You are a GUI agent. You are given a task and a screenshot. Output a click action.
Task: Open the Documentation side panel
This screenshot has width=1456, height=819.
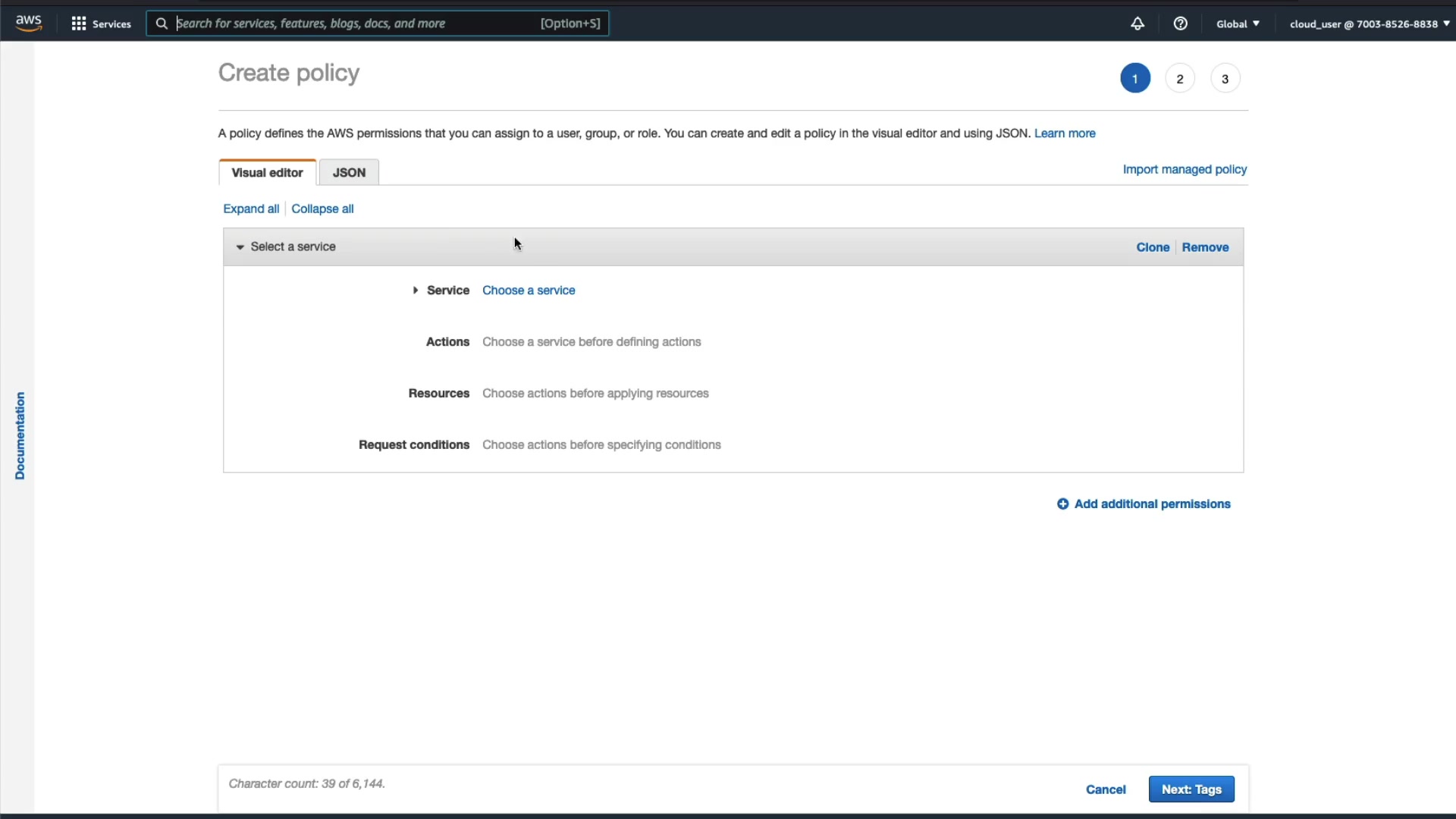point(20,435)
